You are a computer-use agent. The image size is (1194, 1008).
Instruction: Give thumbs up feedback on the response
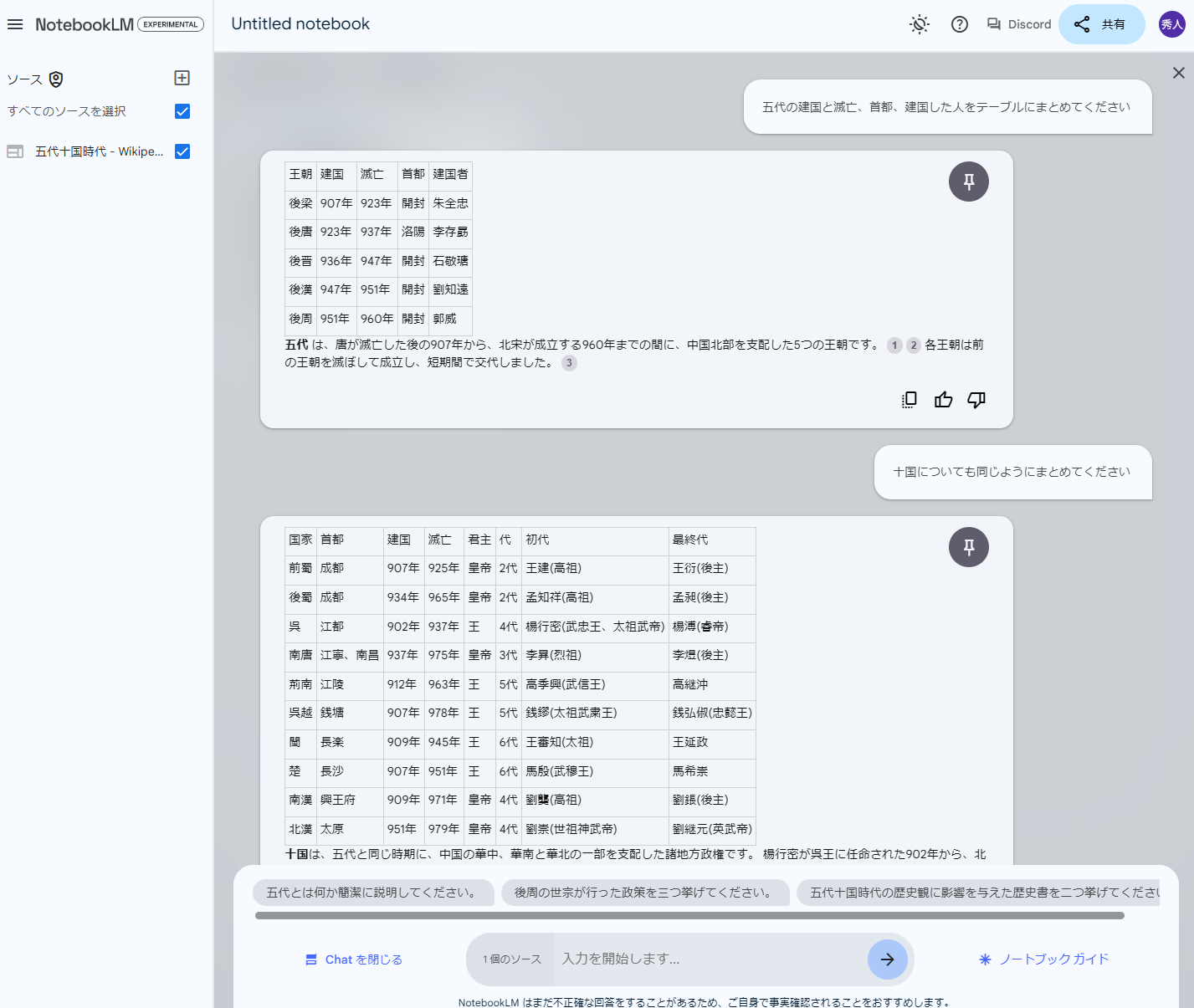pos(943,400)
